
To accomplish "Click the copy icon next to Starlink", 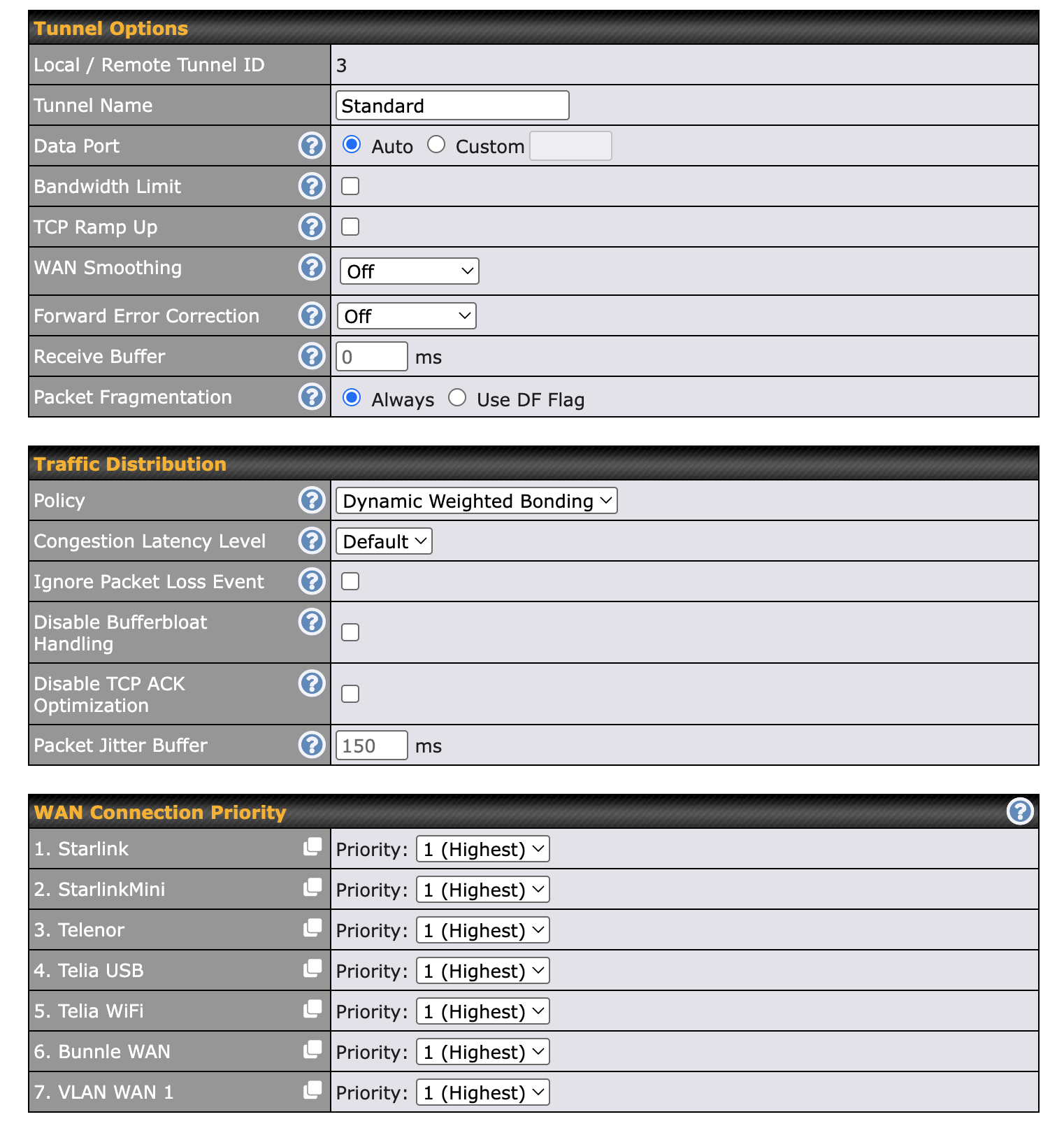I will pyautogui.click(x=312, y=847).
